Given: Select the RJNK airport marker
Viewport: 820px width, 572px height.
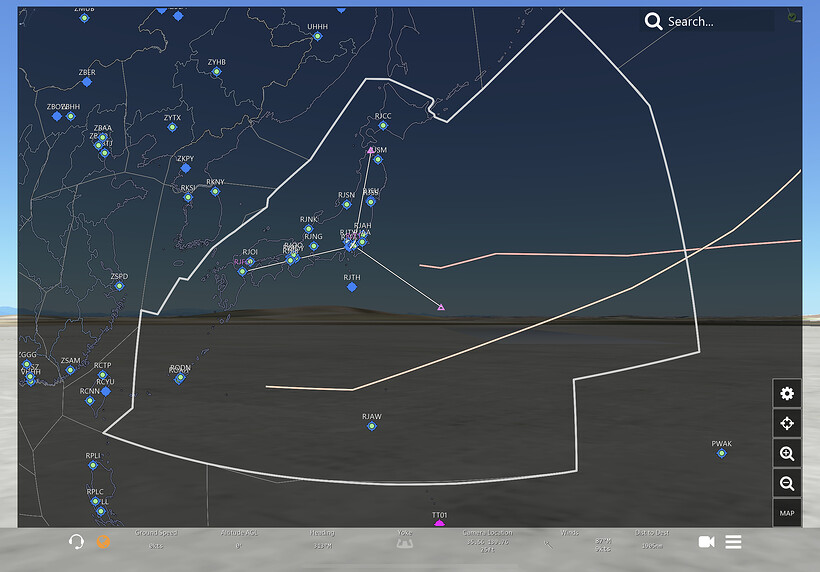Looking at the screenshot, I should coord(309,228).
